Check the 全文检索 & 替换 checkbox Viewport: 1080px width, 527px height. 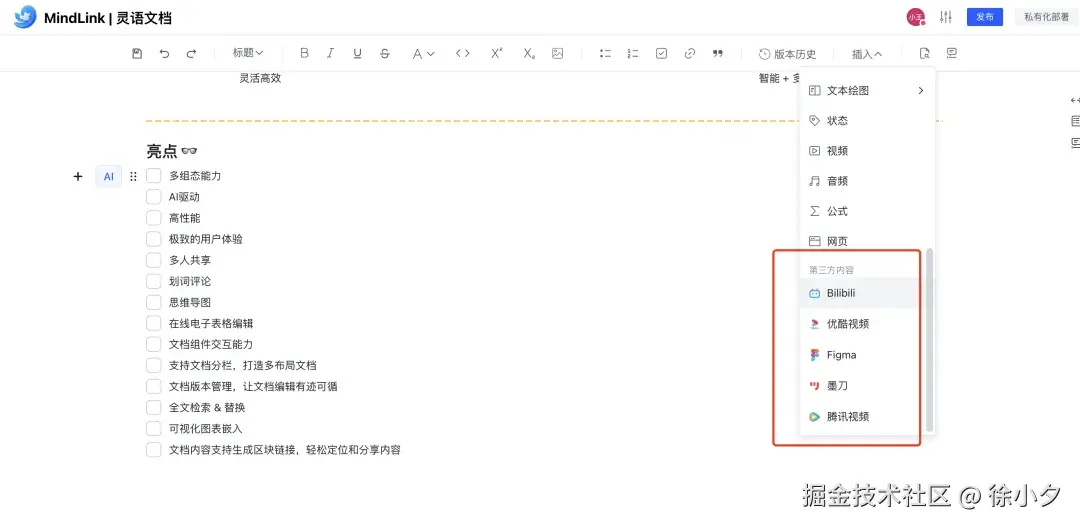click(154, 407)
